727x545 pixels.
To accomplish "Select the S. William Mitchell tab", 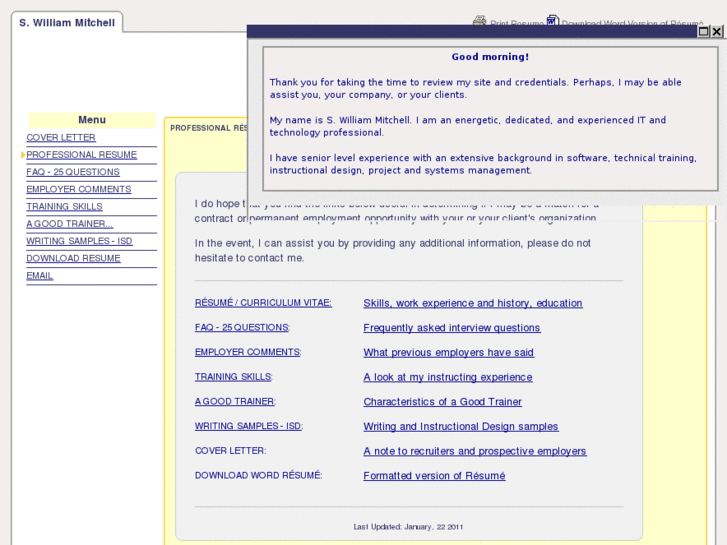I will click(67, 23).
